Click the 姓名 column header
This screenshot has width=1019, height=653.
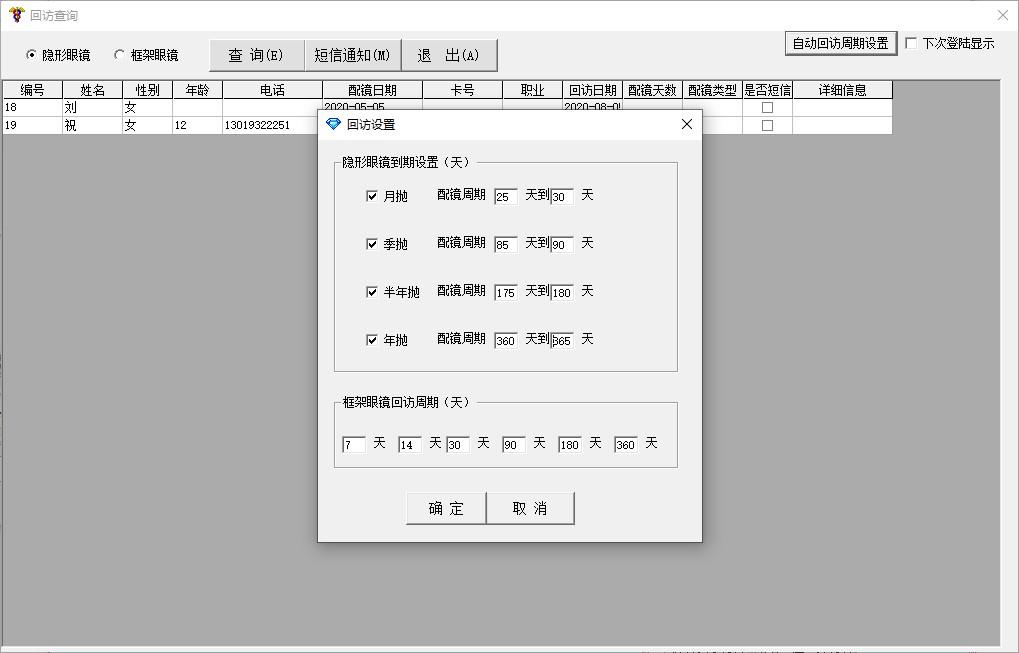pyautogui.click(x=92, y=90)
